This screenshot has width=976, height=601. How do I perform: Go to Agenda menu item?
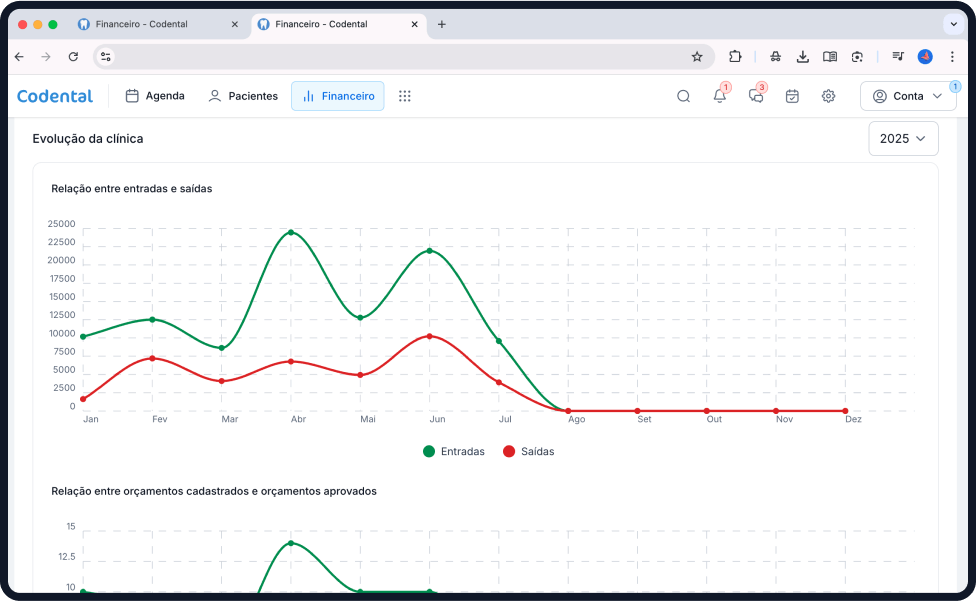point(155,96)
